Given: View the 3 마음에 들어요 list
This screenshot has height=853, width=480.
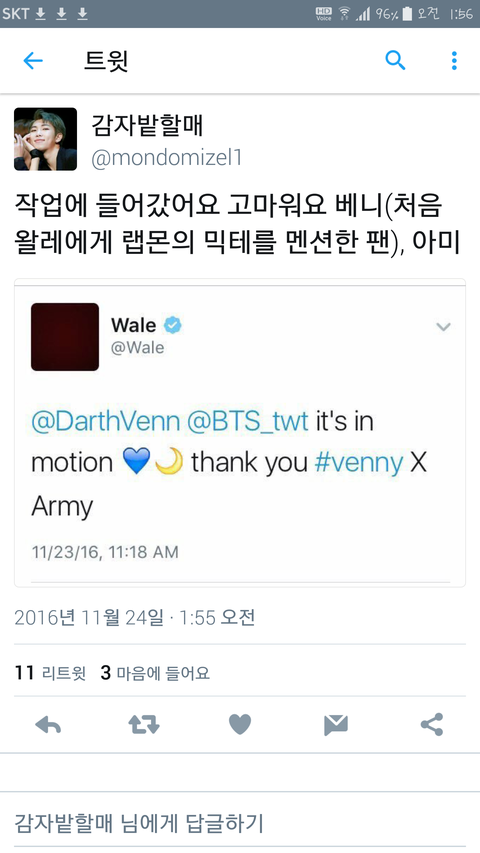Looking at the screenshot, I should [x=155, y=673].
